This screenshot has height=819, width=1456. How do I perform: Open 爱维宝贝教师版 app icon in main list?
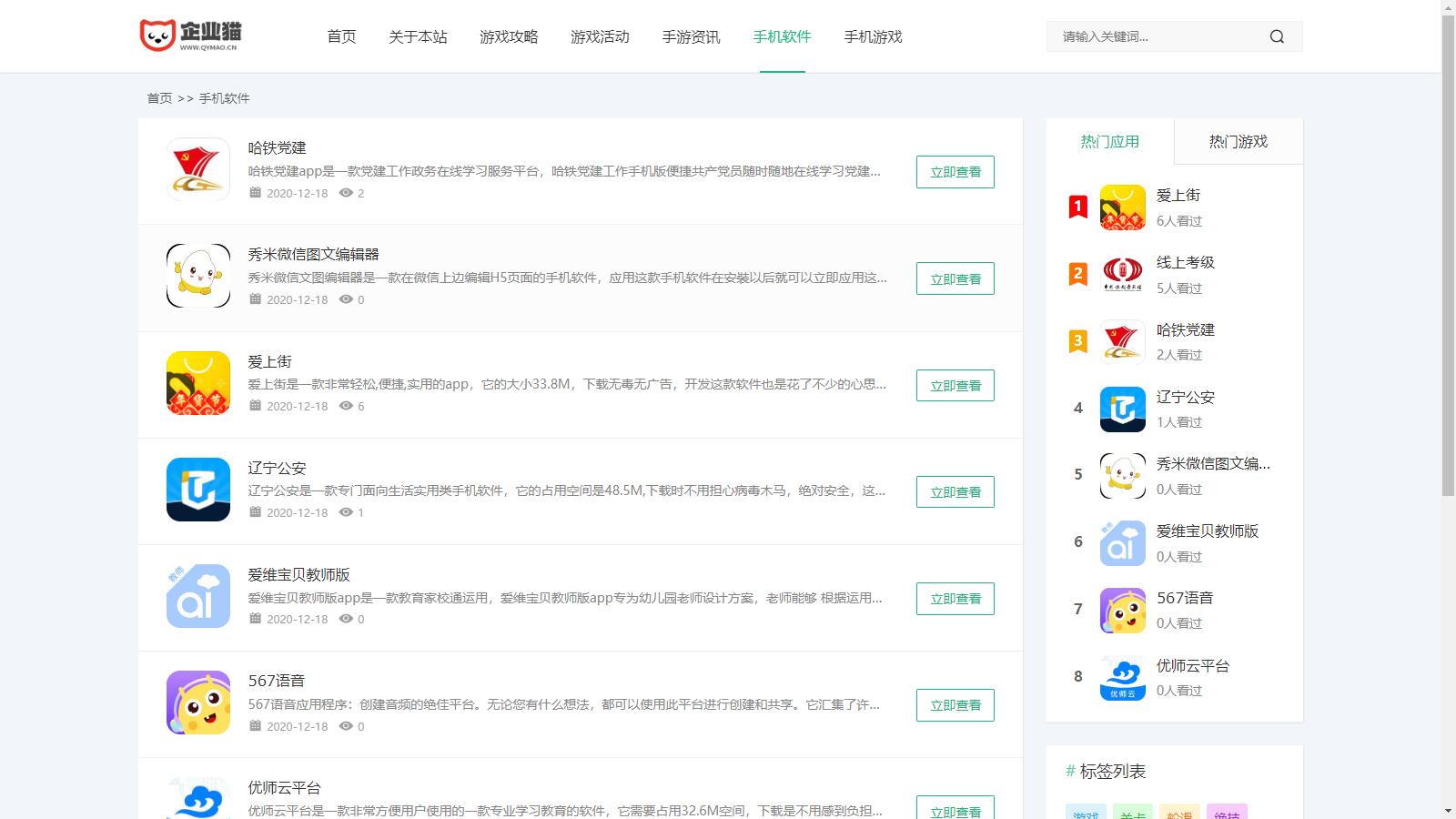(198, 596)
